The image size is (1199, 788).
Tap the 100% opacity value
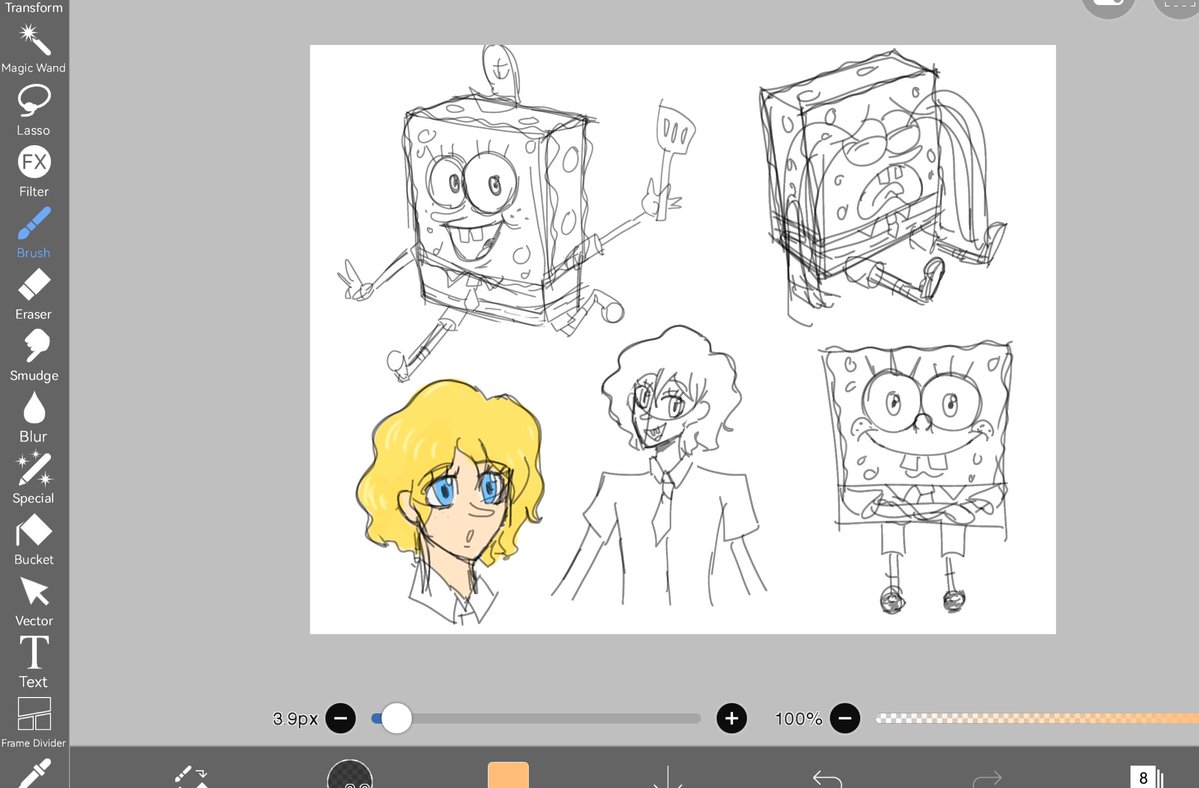point(798,718)
